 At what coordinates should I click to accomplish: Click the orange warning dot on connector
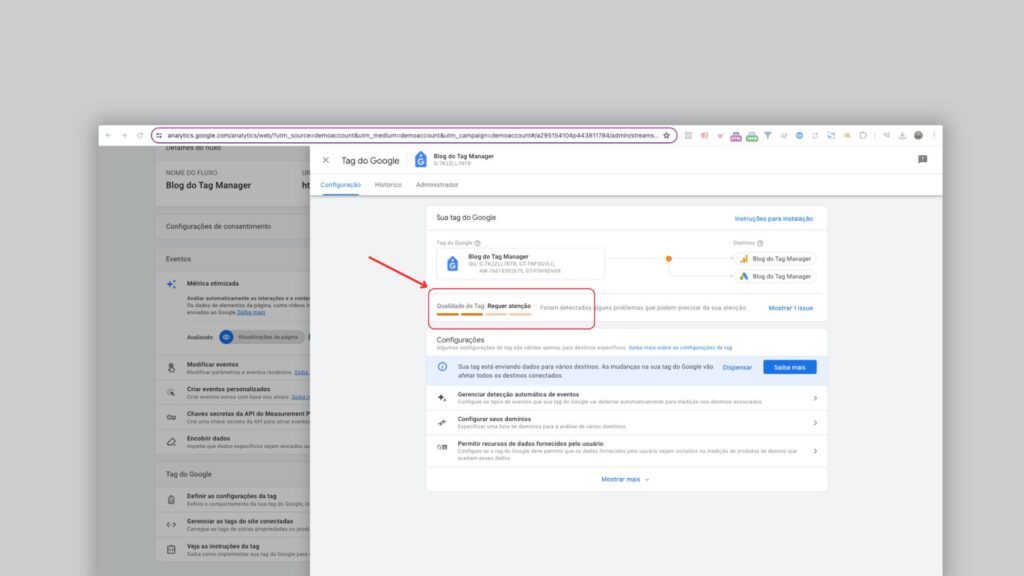(669, 259)
